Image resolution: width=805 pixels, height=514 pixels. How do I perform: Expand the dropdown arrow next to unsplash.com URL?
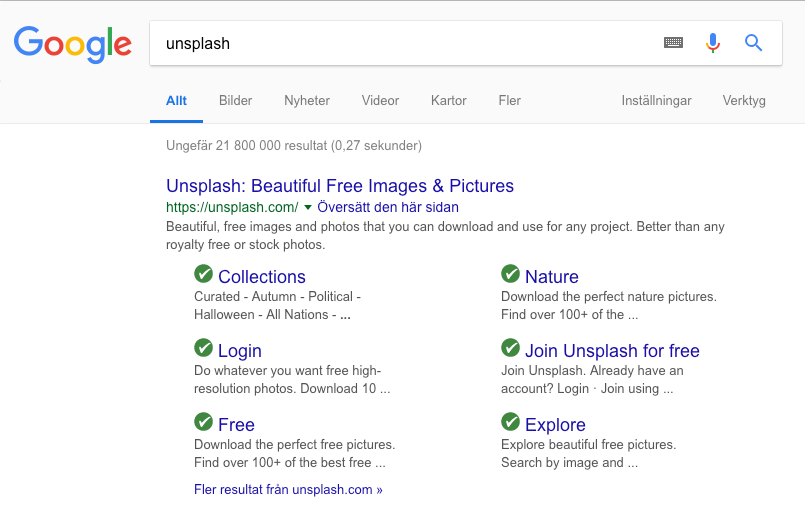pyautogui.click(x=308, y=207)
